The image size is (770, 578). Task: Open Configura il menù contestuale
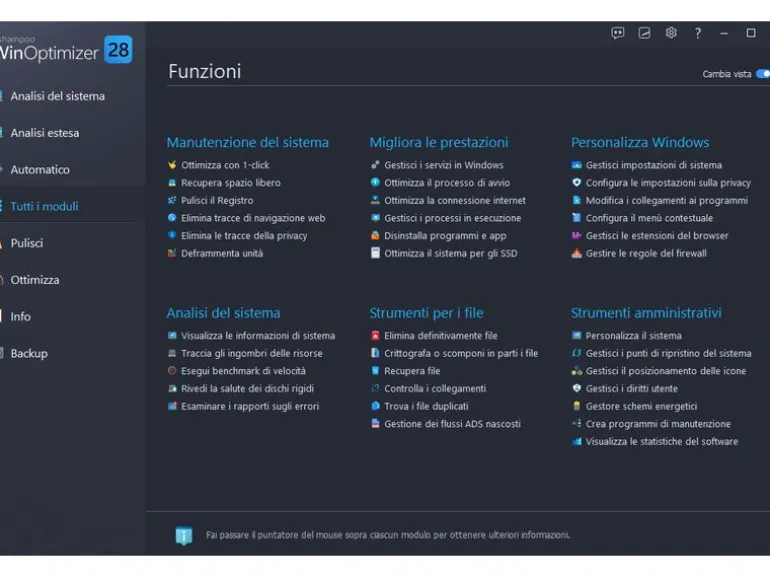(649, 218)
